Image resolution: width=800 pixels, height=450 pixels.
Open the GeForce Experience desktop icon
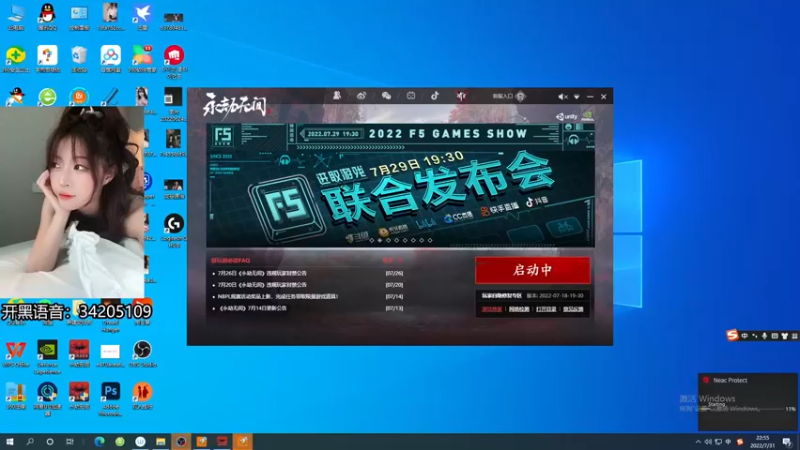tap(47, 356)
